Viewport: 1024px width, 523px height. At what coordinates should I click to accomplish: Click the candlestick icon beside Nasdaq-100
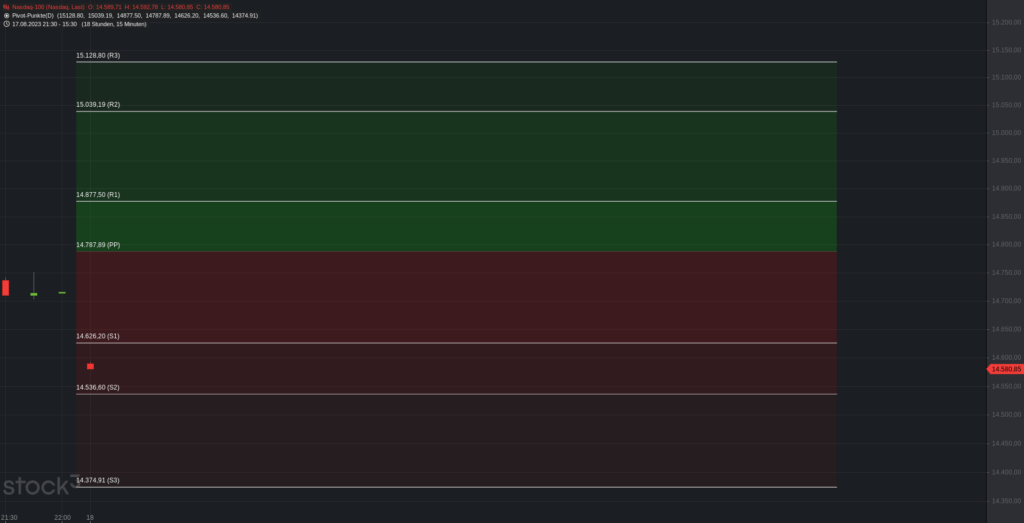pyautogui.click(x=7, y=7)
